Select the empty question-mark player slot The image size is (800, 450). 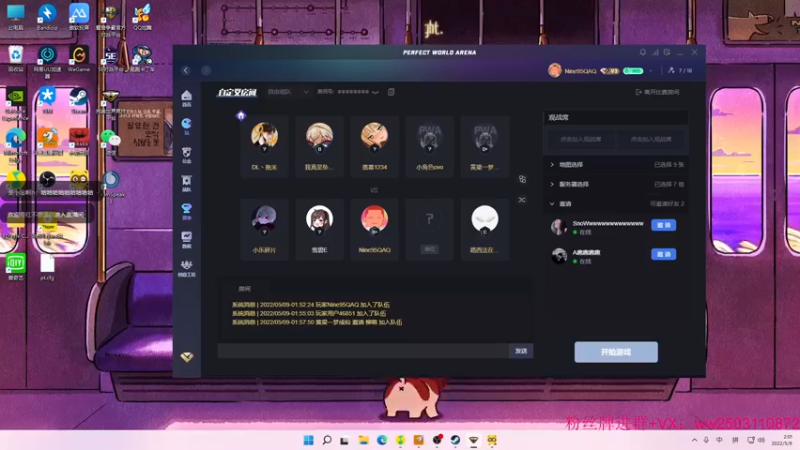click(430, 230)
